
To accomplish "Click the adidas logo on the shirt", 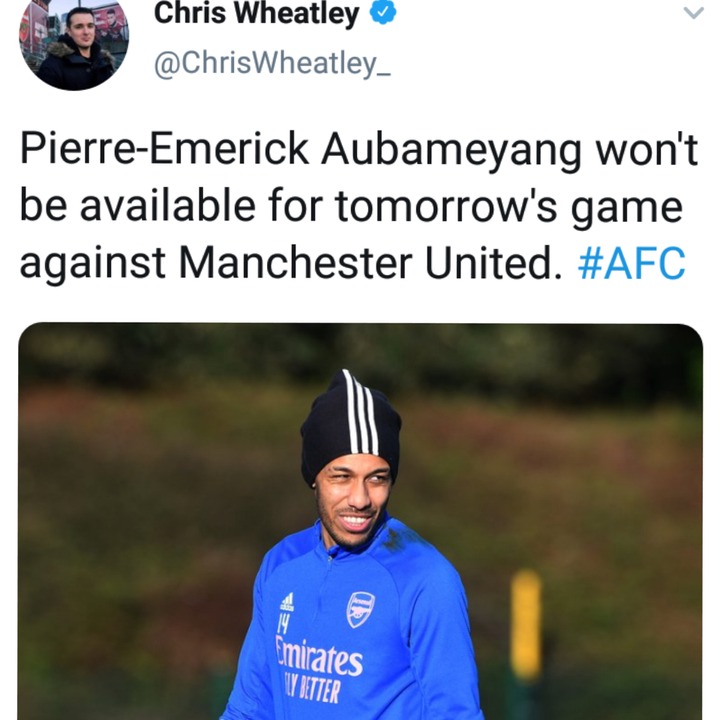I will pos(287,602).
